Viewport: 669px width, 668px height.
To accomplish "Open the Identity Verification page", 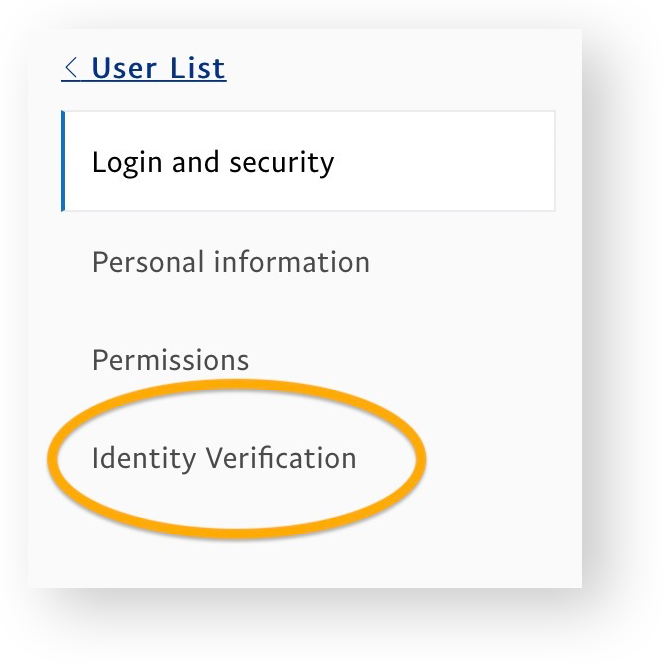I will tap(224, 459).
